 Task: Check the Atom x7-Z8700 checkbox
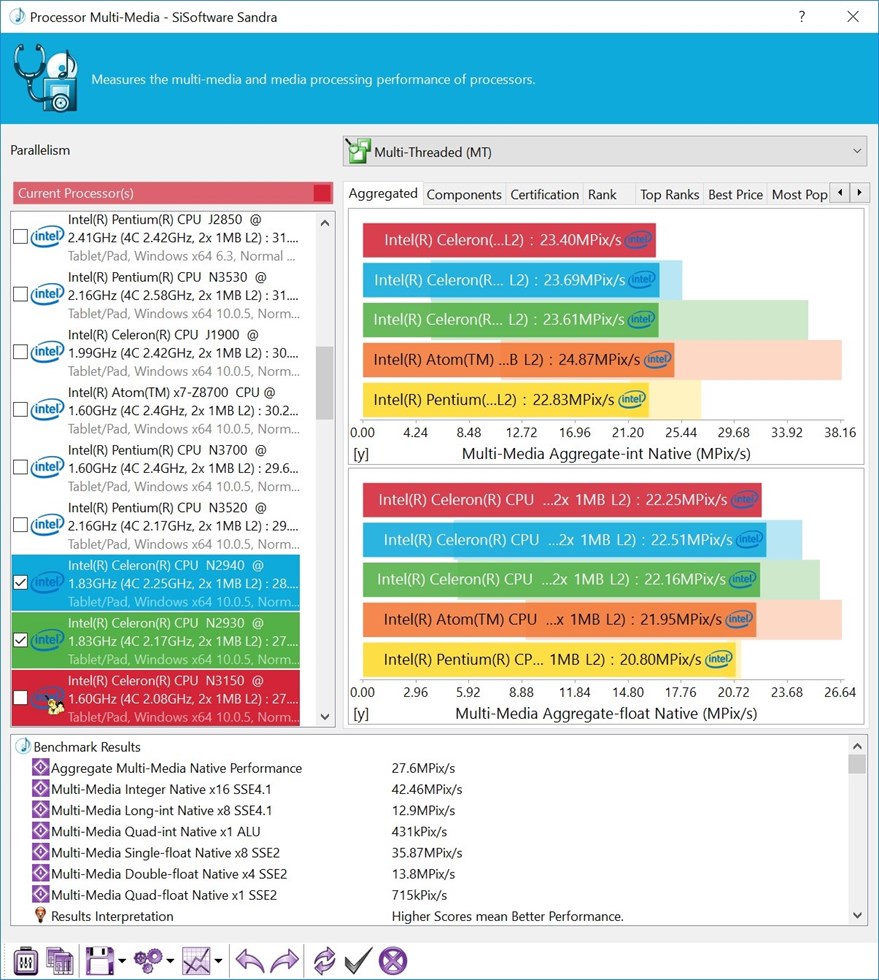[x=20, y=409]
